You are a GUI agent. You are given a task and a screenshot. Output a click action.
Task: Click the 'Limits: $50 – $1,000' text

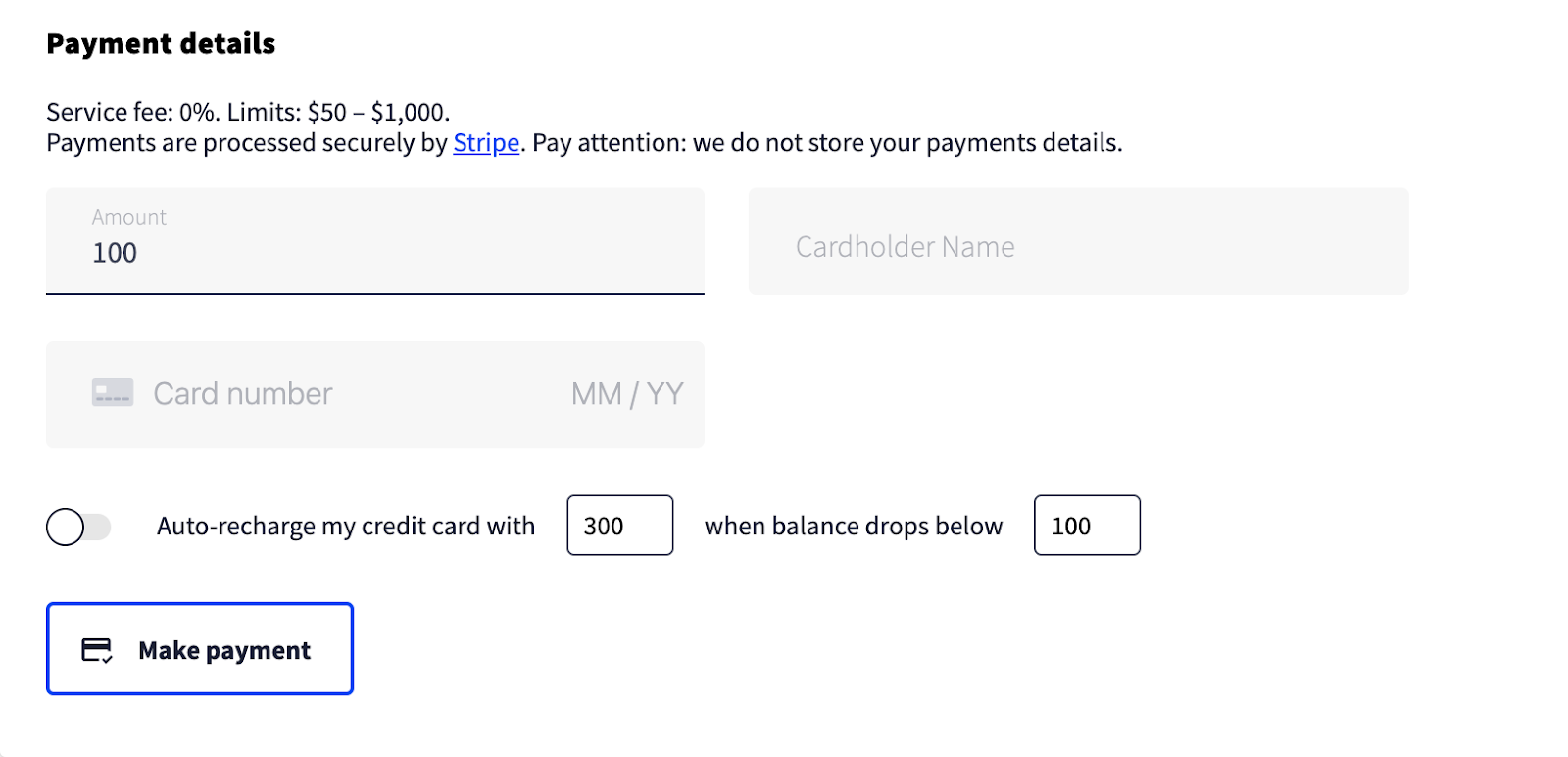[x=339, y=112]
